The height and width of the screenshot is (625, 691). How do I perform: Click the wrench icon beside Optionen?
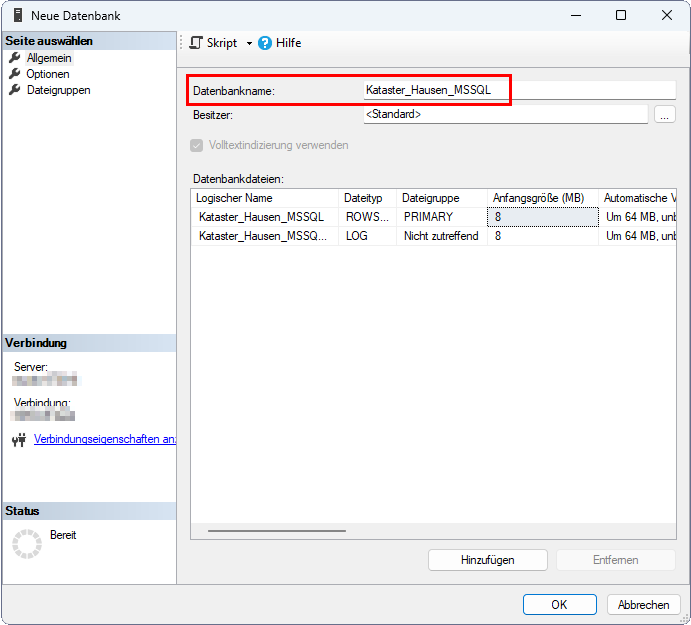tap(15, 73)
